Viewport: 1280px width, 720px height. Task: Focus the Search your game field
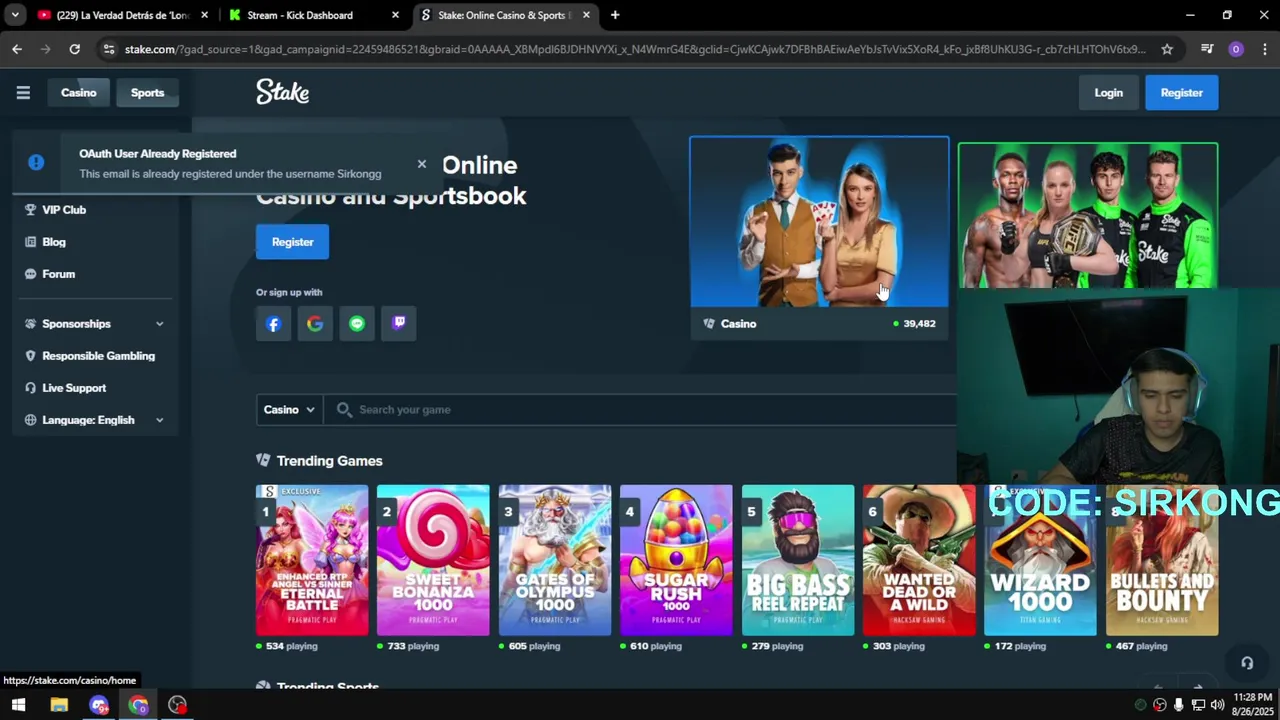coord(640,409)
